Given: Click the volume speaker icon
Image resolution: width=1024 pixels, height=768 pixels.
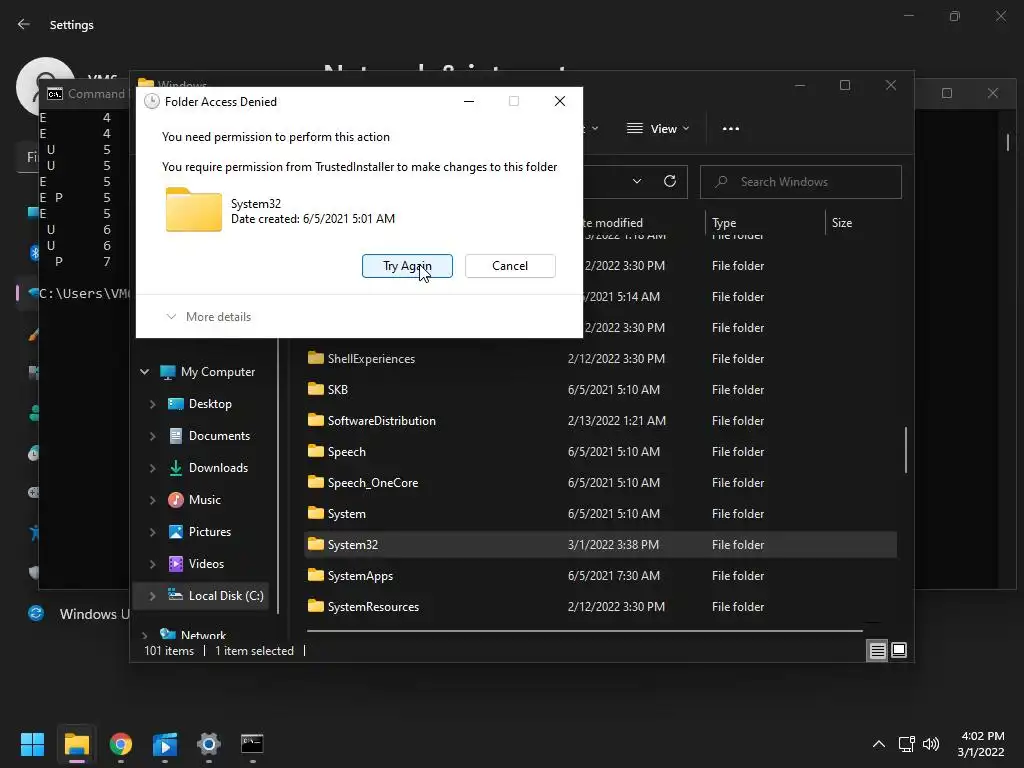Looking at the screenshot, I should (x=931, y=744).
